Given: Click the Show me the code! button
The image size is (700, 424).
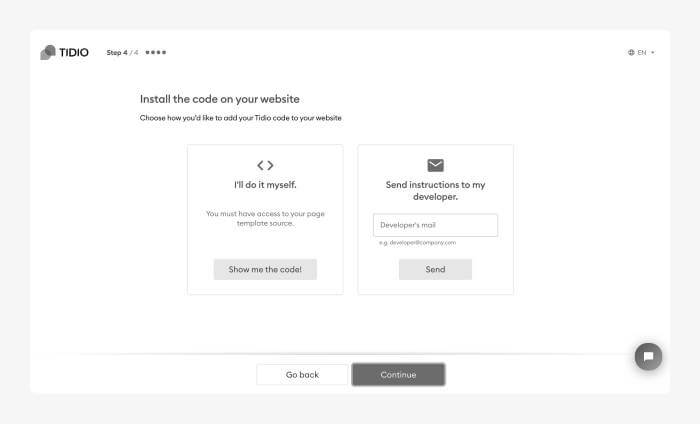Looking at the screenshot, I should tap(265, 270).
